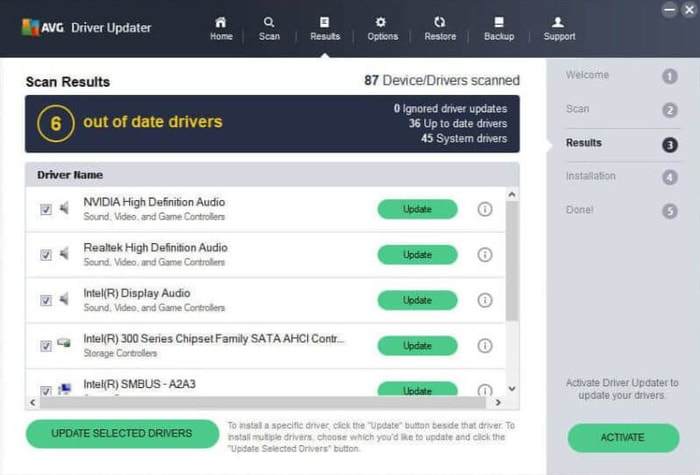Show info for NVIDIA High Definition Audio
Viewport: 700px width, 475px height.
point(485,209)
